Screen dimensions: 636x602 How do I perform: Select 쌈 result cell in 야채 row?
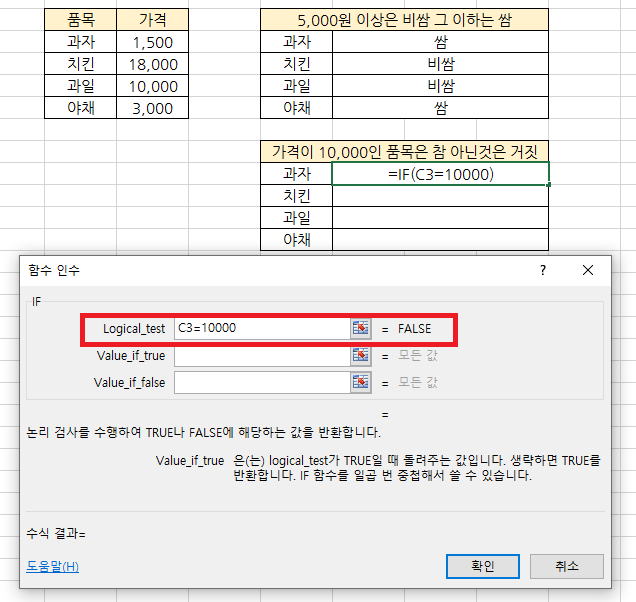click(440, 108)
